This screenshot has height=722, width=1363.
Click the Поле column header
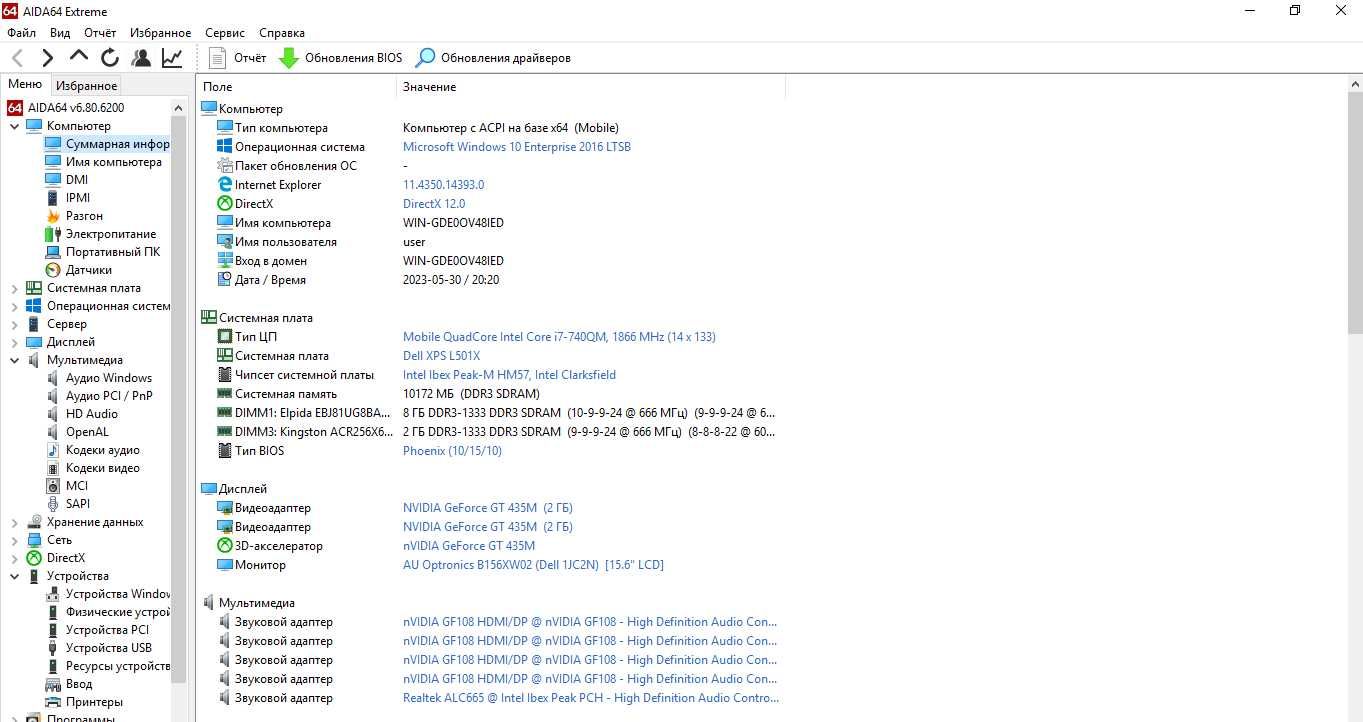click(297, 87)
